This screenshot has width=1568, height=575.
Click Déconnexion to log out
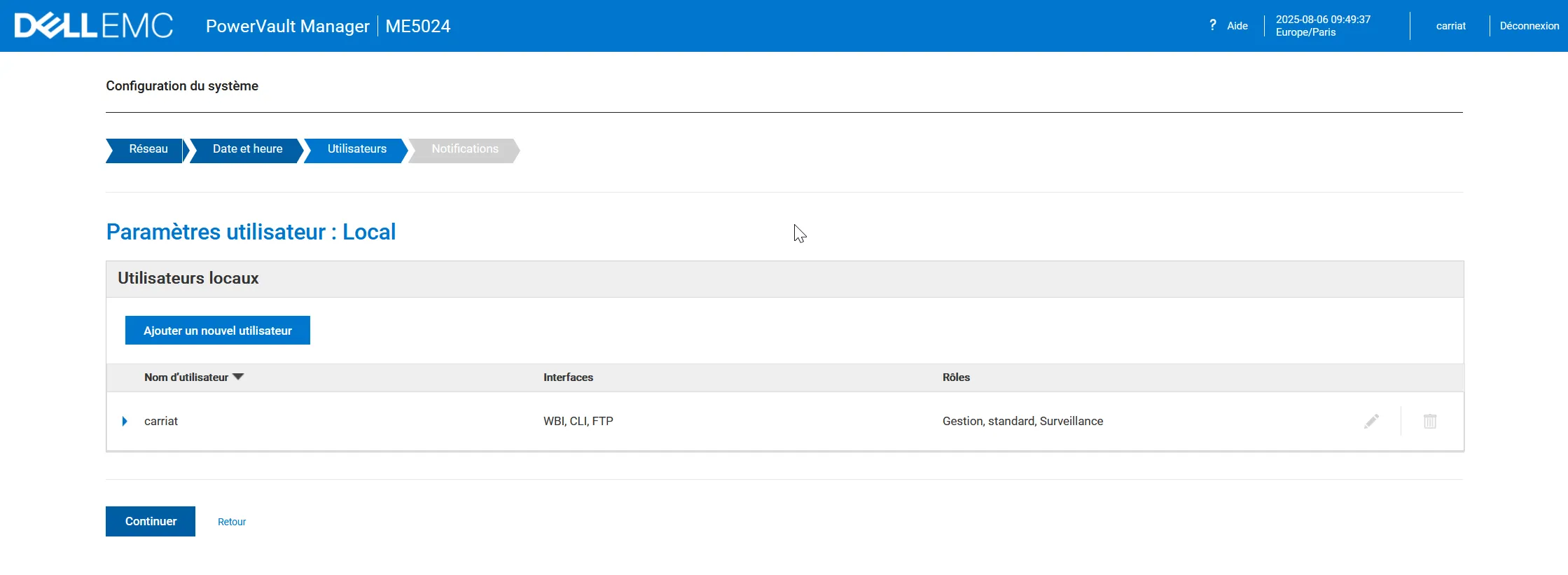1529,26
